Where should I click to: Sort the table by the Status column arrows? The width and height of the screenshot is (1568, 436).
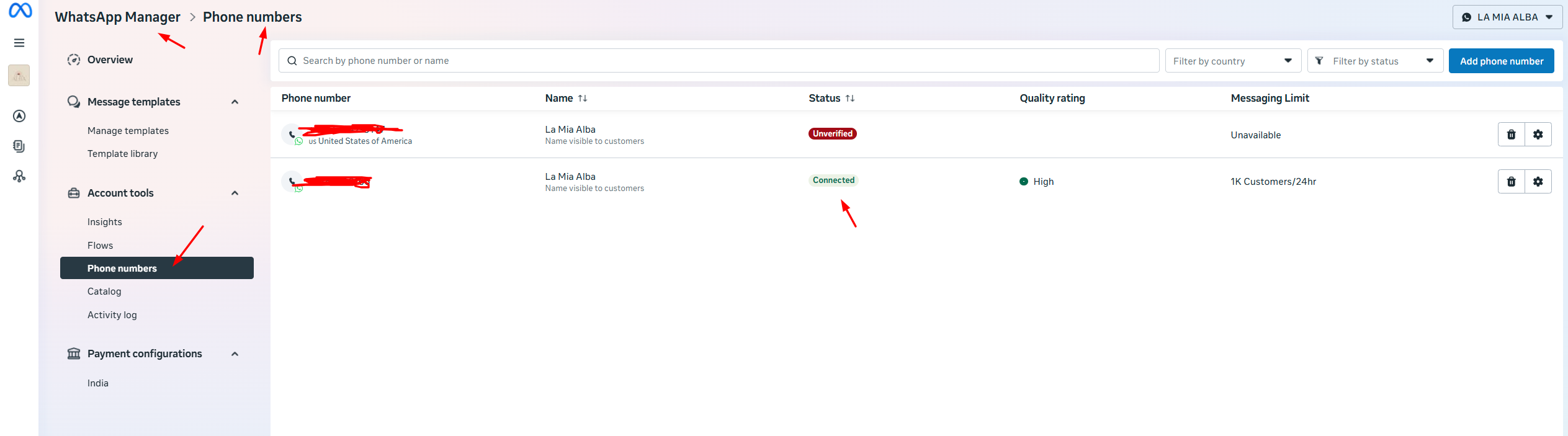[x=850, y=99]
